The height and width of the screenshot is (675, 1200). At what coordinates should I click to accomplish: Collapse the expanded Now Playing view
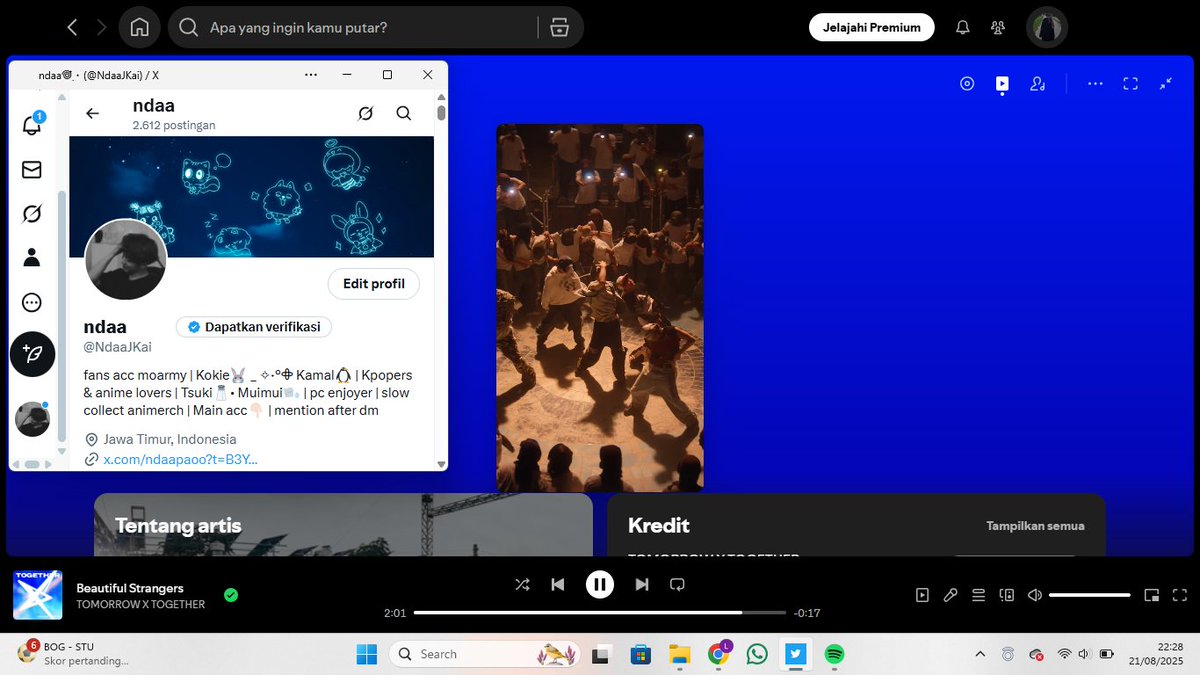point(1166,84)
